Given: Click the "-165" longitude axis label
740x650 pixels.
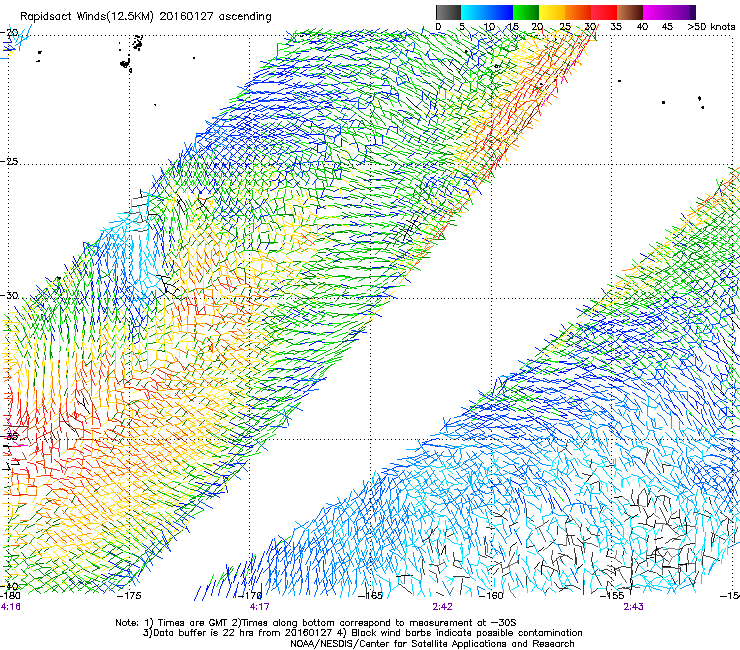Looking at the screenshot, I should click(370, 595).
